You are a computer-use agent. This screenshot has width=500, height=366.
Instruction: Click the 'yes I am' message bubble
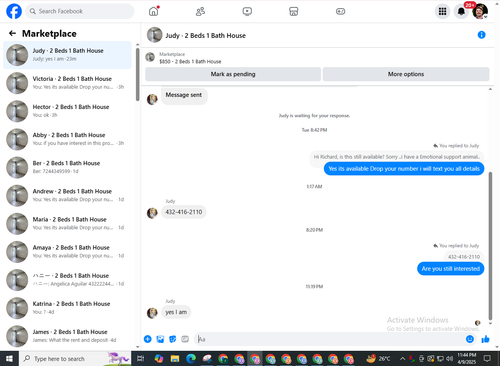[x=176, y=312]
